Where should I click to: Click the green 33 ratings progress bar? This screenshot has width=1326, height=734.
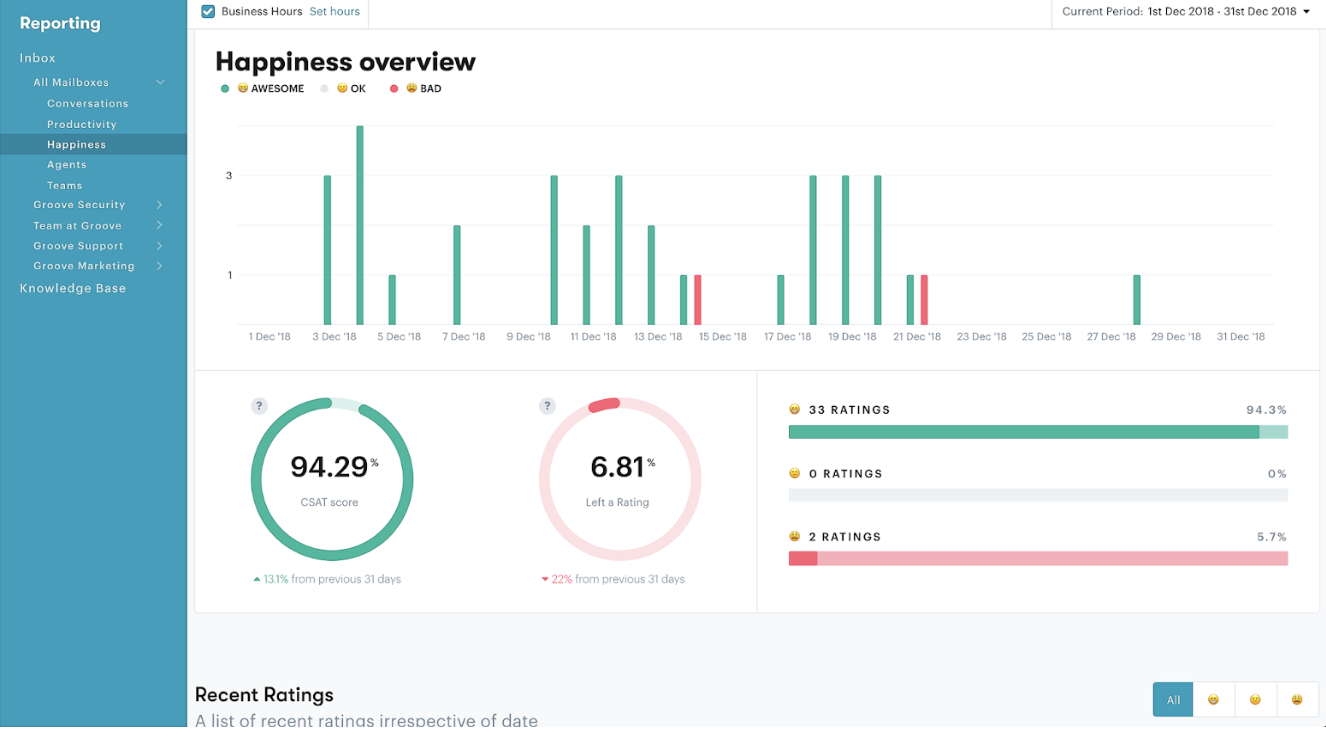point(1038,432)
